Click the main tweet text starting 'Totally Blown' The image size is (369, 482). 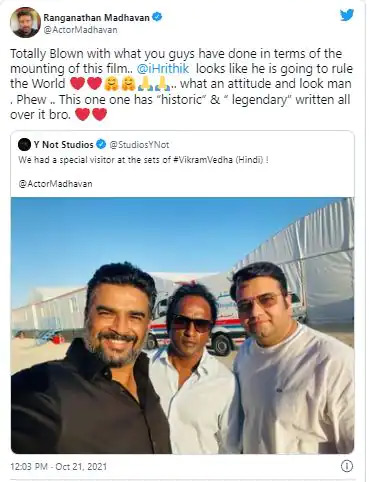(x=182, y=84)
